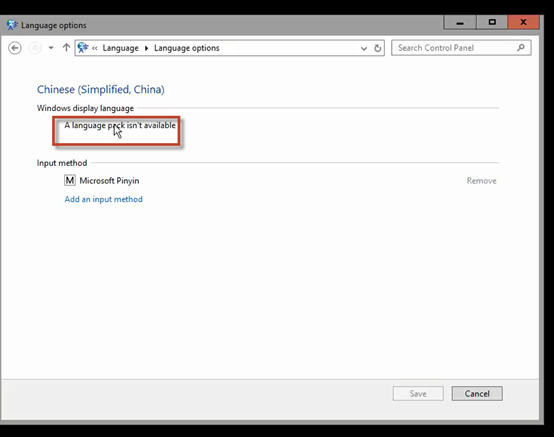The height and width of the screenshot is (437, 554).
Task: Go up one level with Up arrow
Action: point(66,47)
